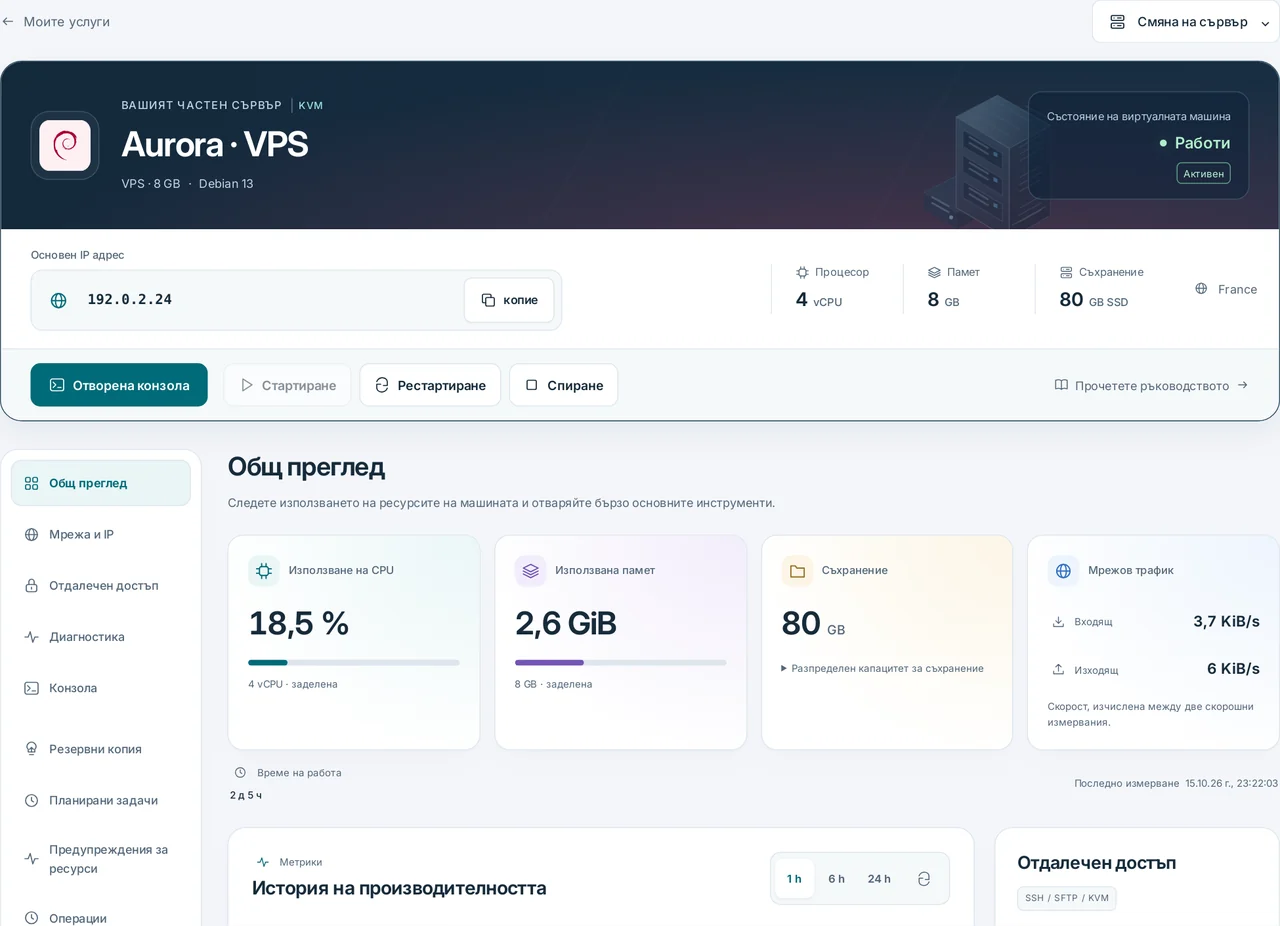This screenshot has height=926, width=1280.
Task: Click the download icon beside Входящ
Action: 1058,622
